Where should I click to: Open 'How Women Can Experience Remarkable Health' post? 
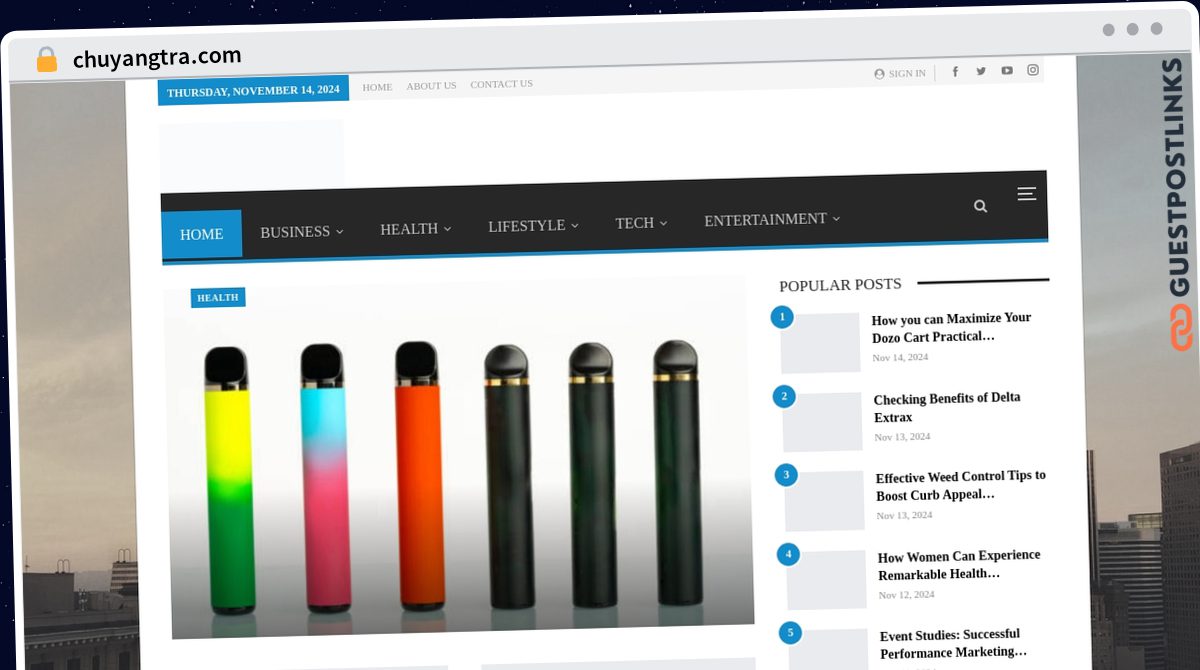[x=959, y=565]
